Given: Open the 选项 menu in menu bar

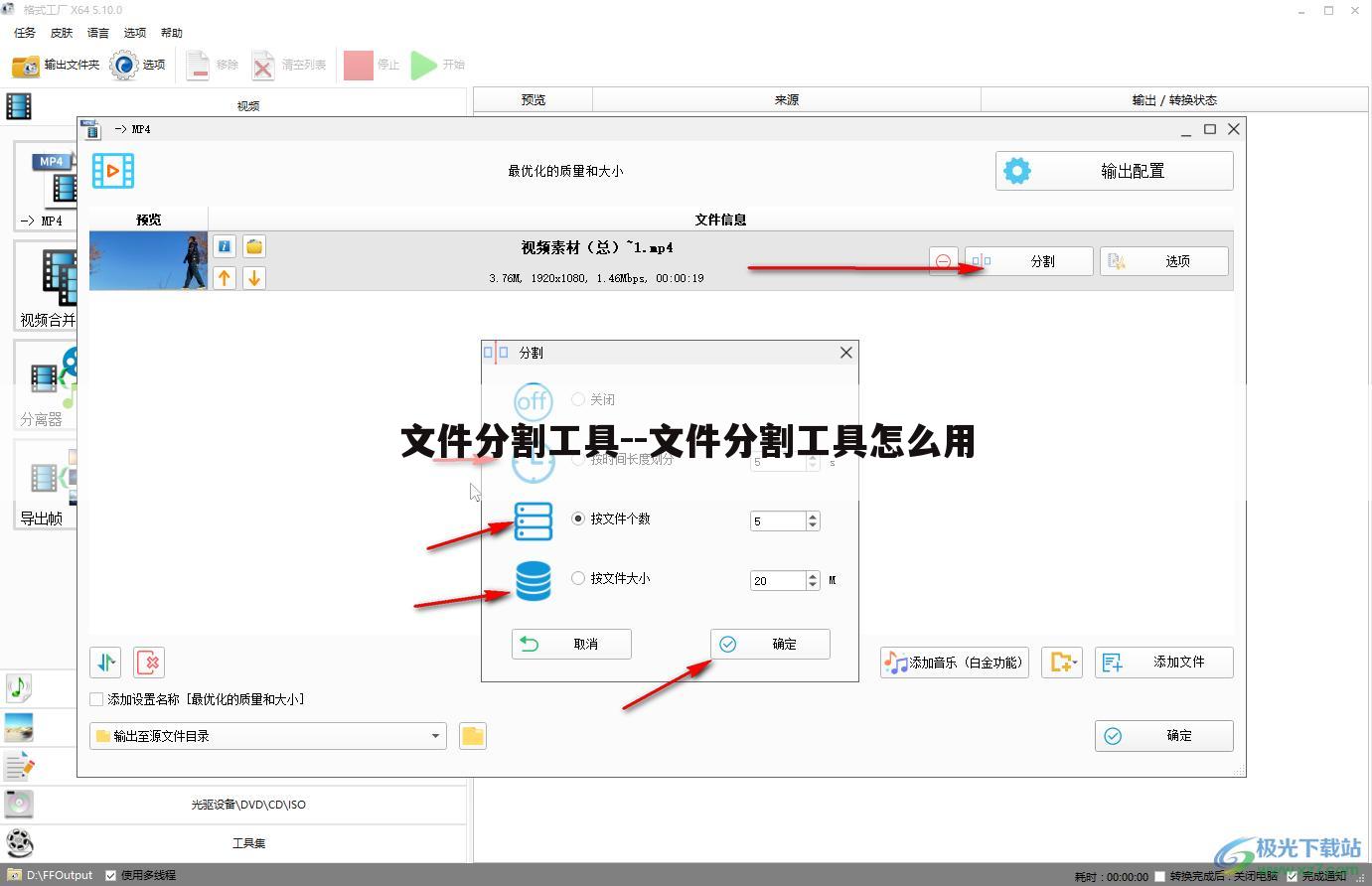Looking at the screenshot, I should point(135,33).
